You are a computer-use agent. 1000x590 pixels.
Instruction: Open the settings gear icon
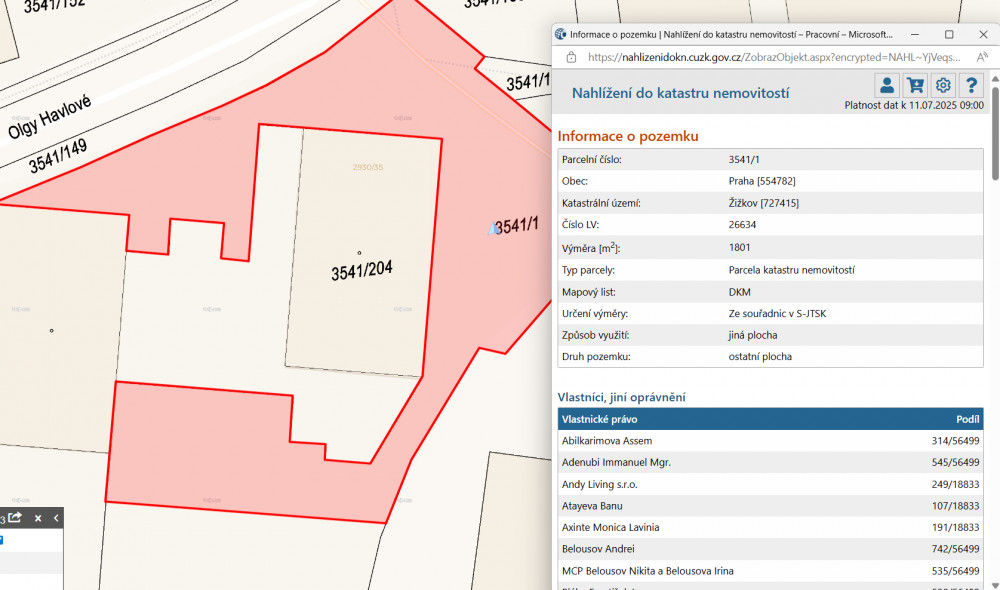tap(943, 85)
